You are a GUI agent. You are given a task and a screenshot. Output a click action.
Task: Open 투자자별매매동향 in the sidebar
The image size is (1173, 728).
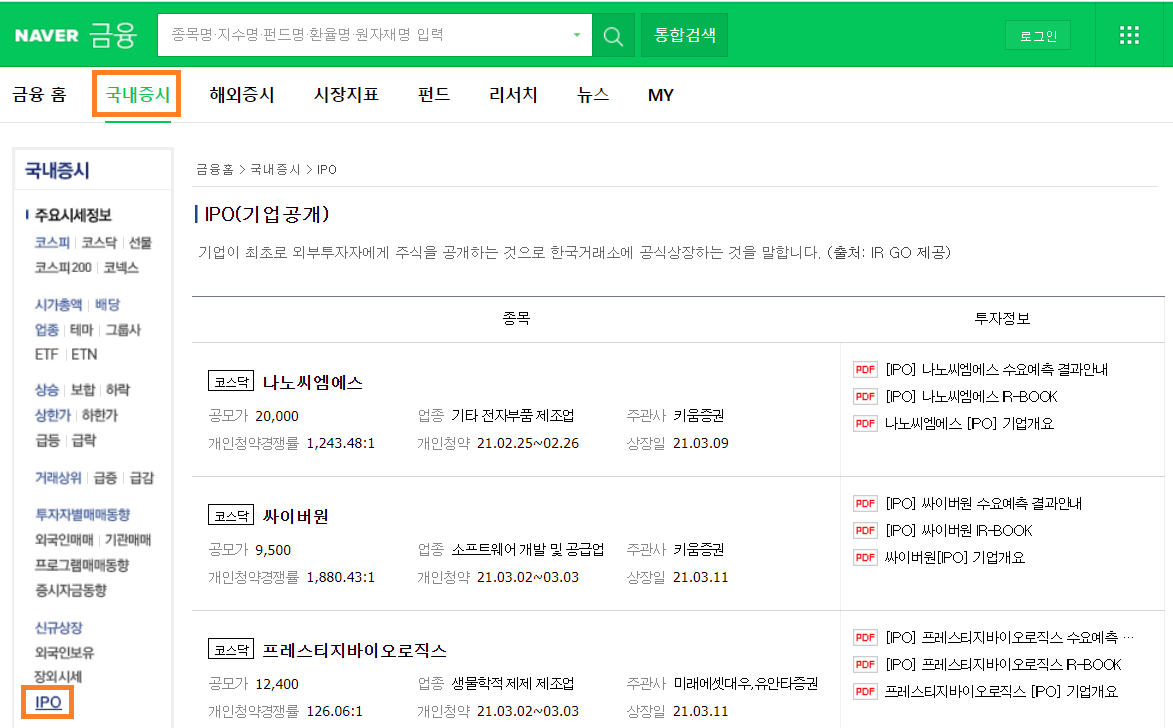[82, 515]
